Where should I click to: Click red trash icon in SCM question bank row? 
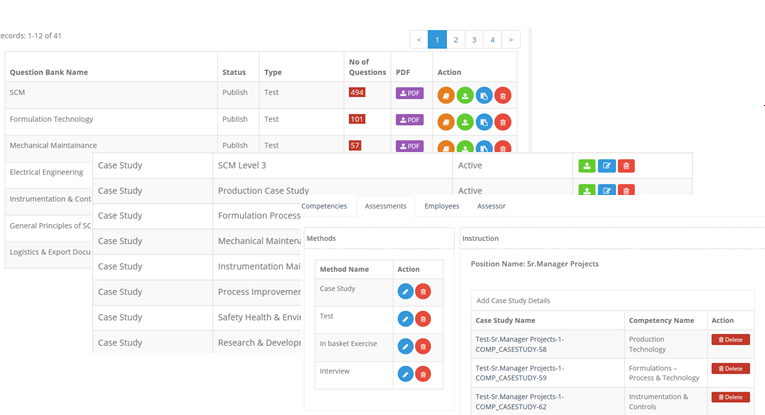503,95
